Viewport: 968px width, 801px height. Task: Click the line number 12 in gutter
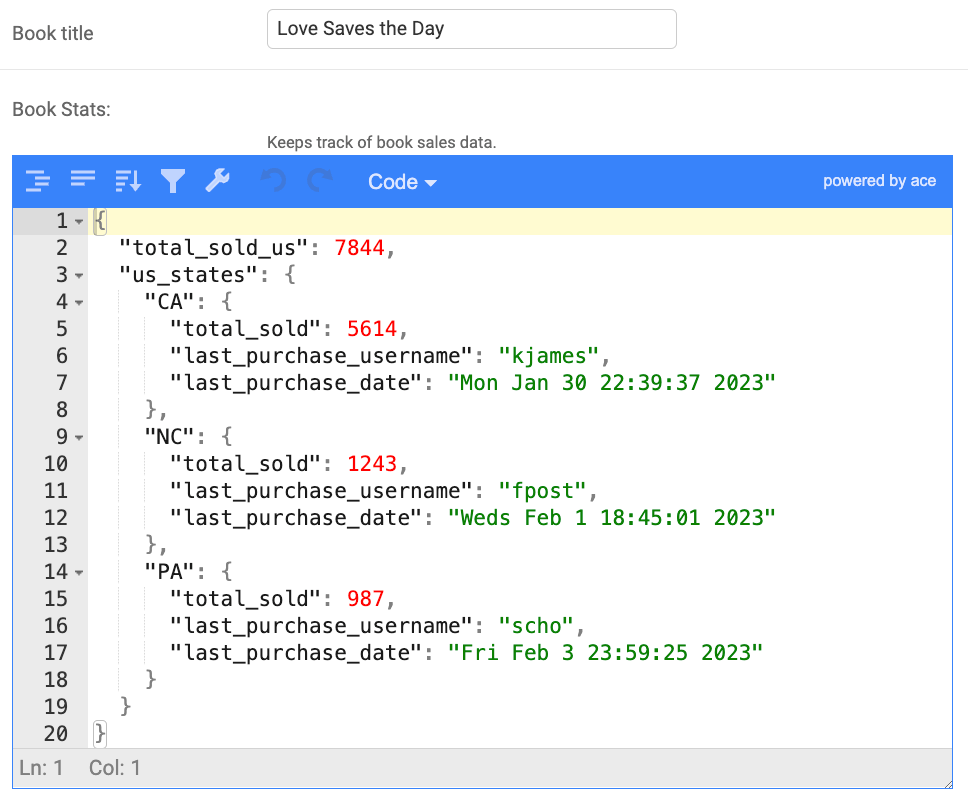pos(55,518)
